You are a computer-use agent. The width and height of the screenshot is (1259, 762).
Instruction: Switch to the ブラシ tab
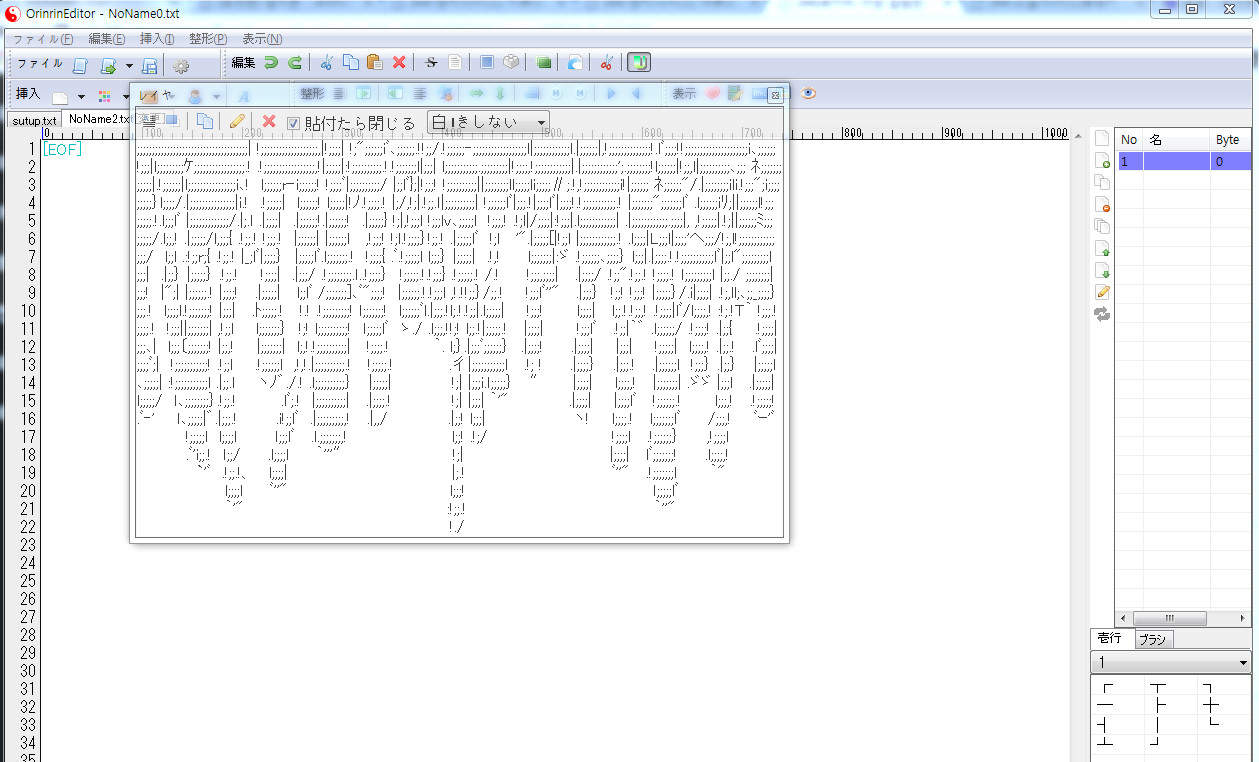point(1152,639)
